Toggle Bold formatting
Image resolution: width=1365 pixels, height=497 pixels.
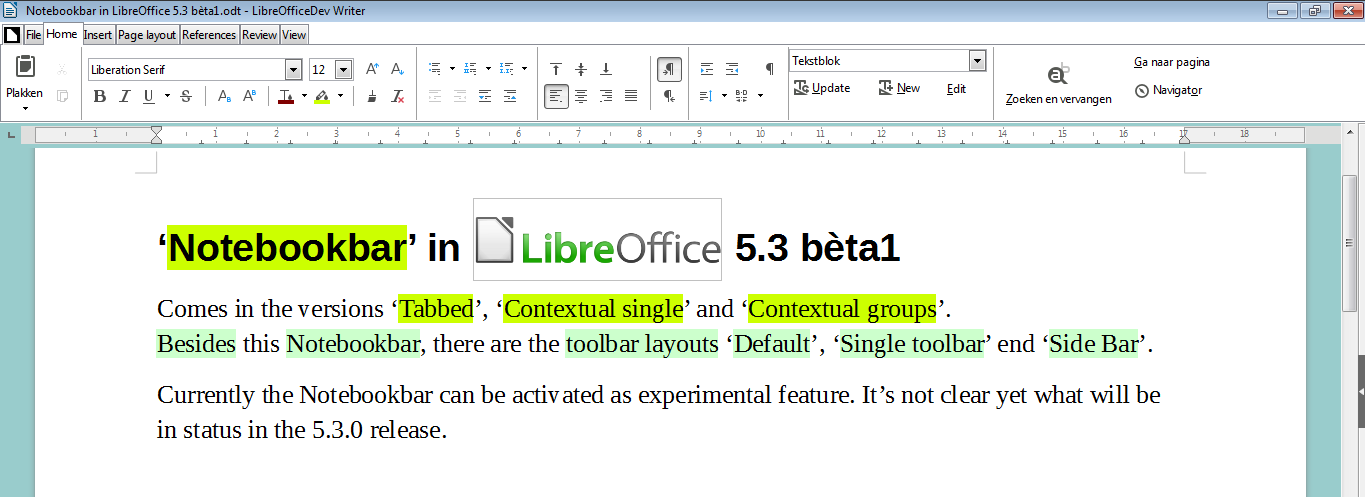(x=99, y=96)
